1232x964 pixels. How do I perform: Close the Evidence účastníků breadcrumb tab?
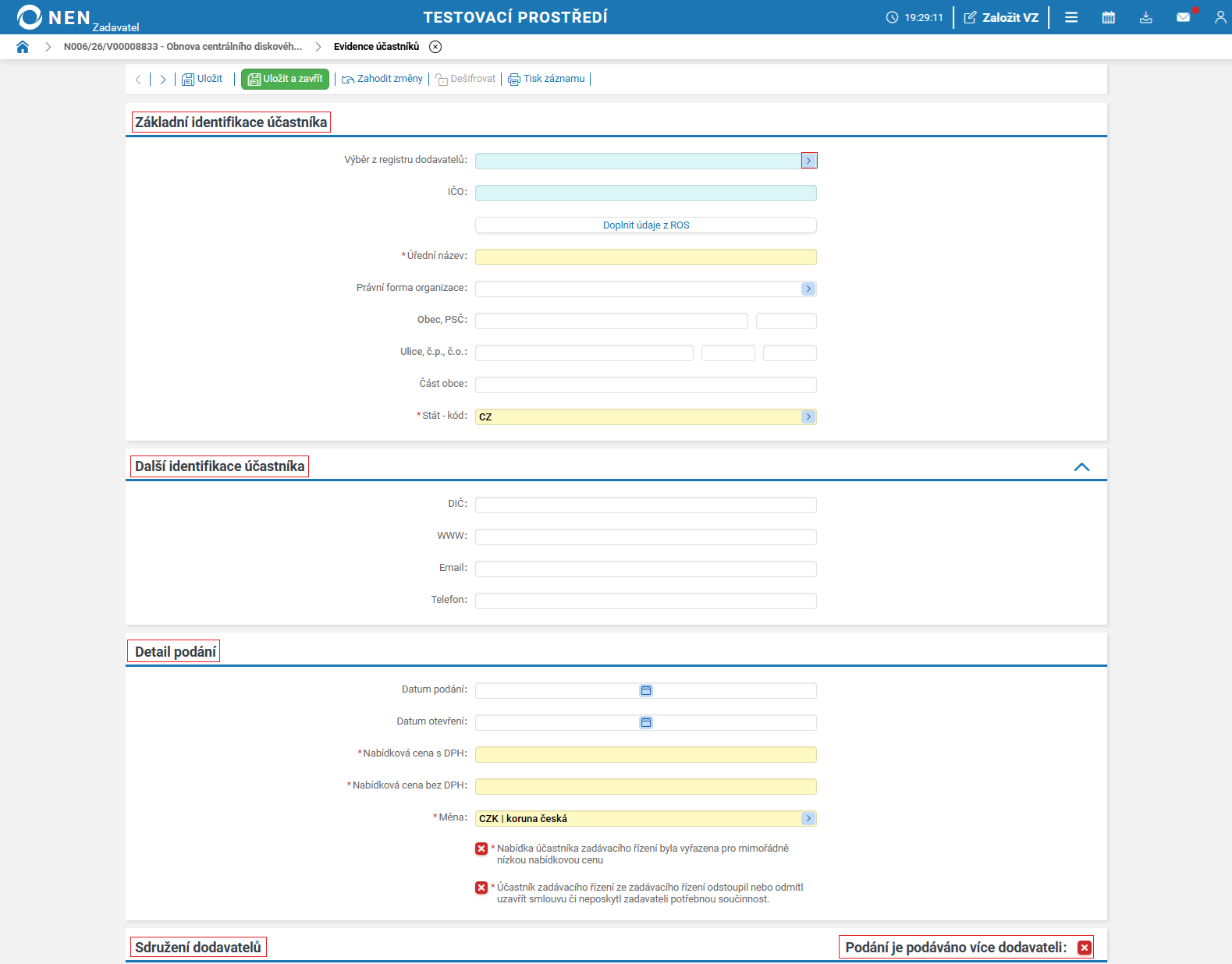[x=435, y=47]
